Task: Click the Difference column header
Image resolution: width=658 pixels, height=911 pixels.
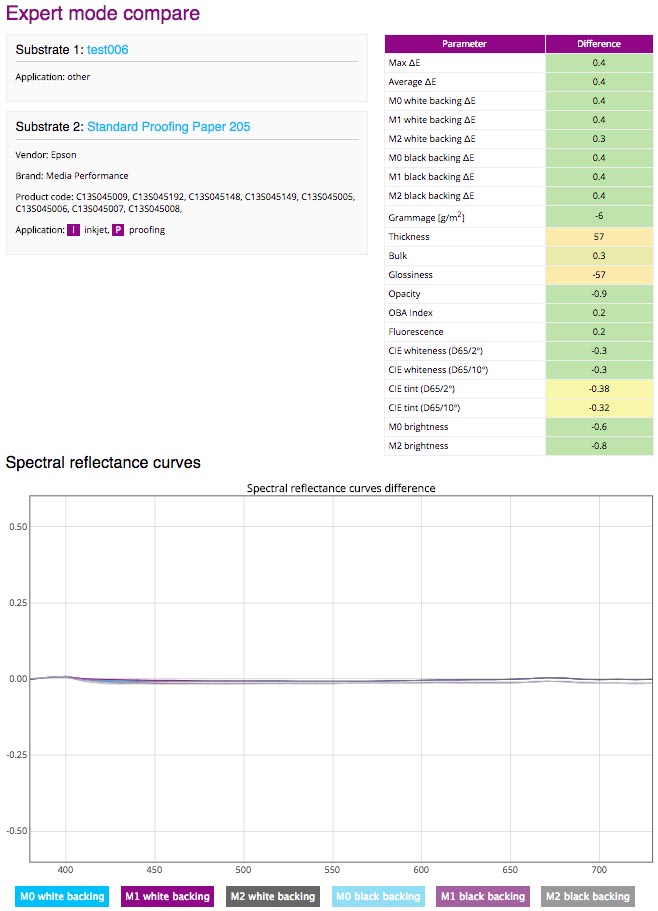Action: [x=599, y=44]
